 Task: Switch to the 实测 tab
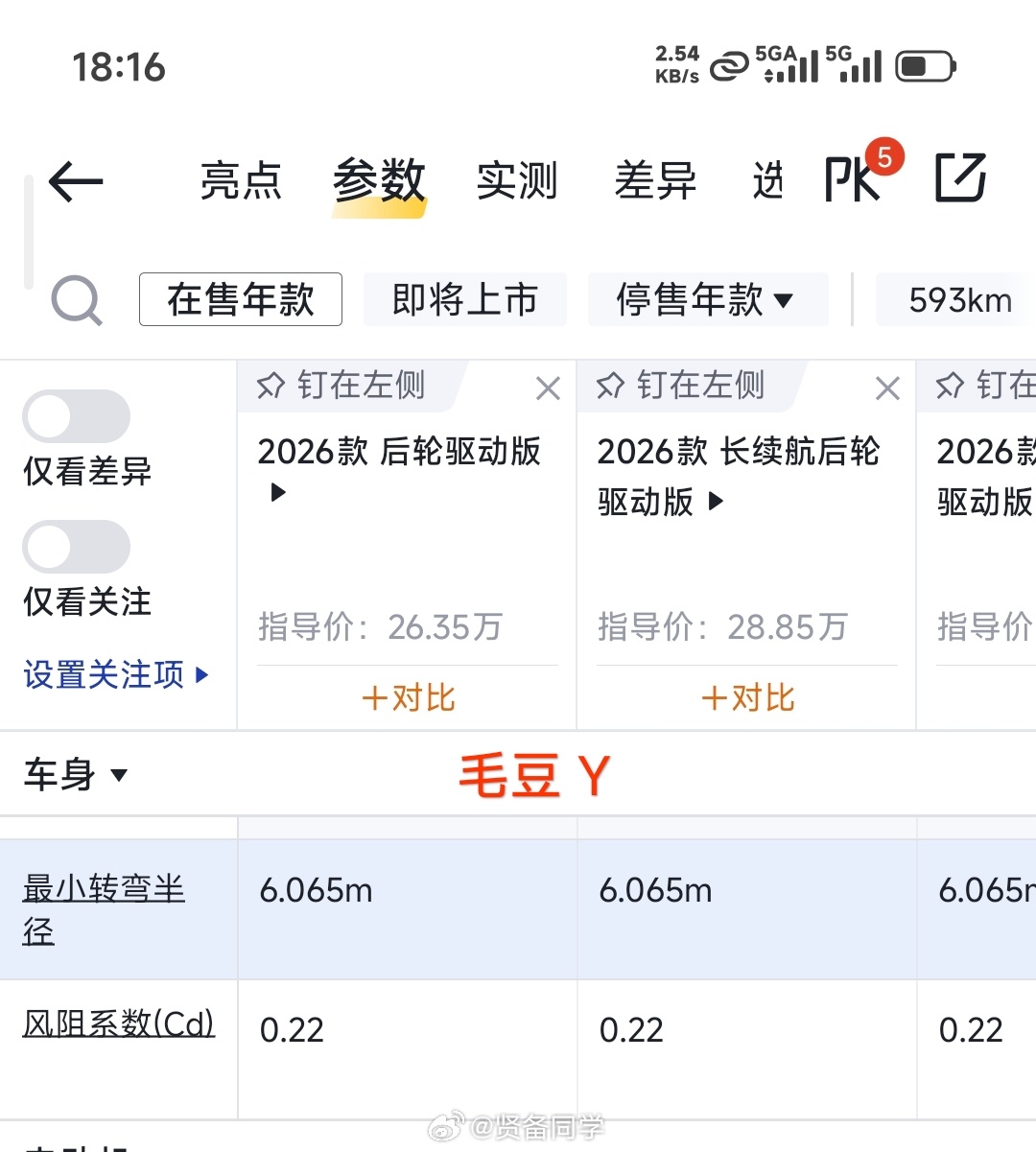(x=517, y=180)
